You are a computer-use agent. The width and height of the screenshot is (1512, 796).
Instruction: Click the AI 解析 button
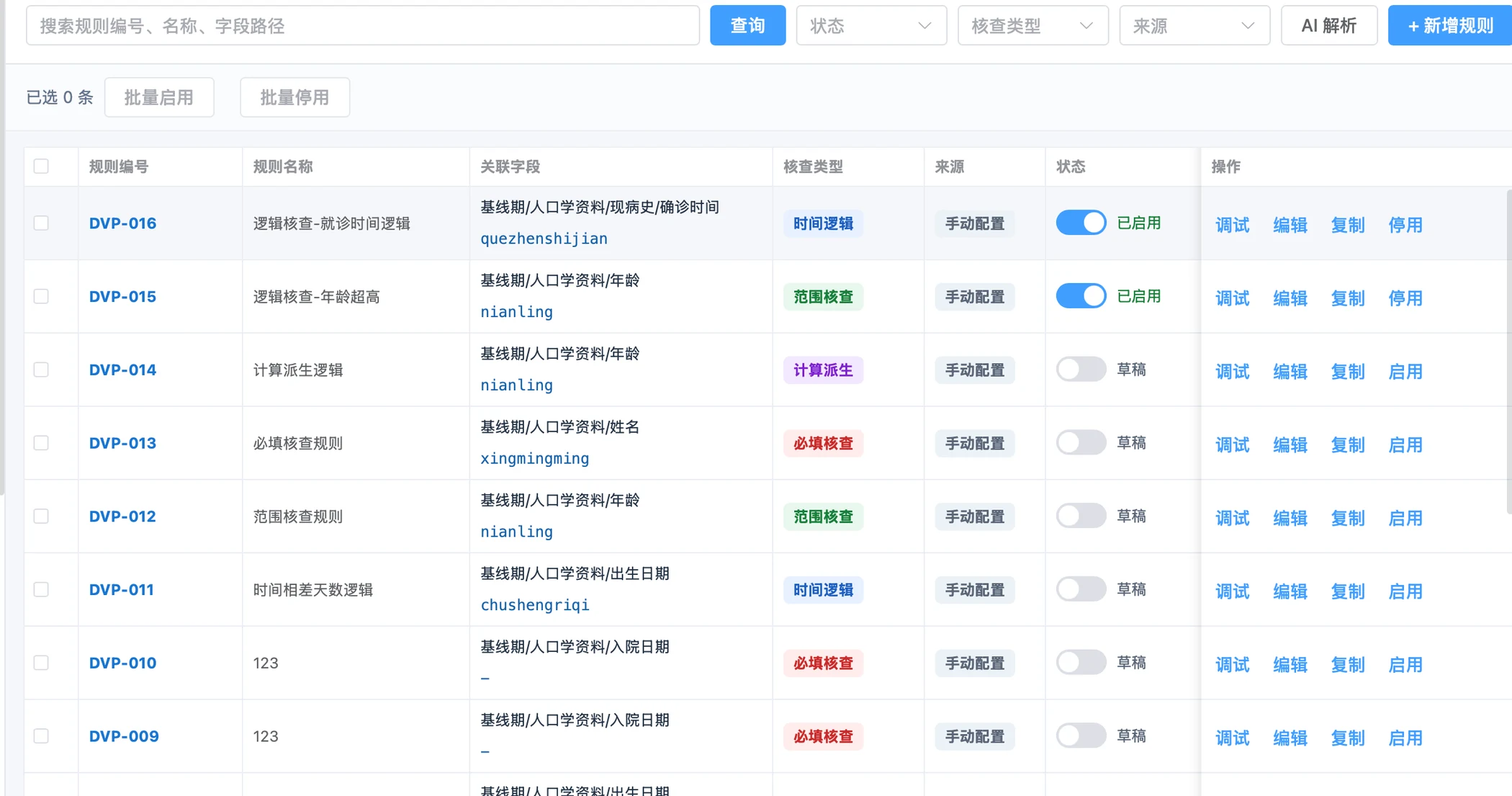click(x=1329, y=26)
